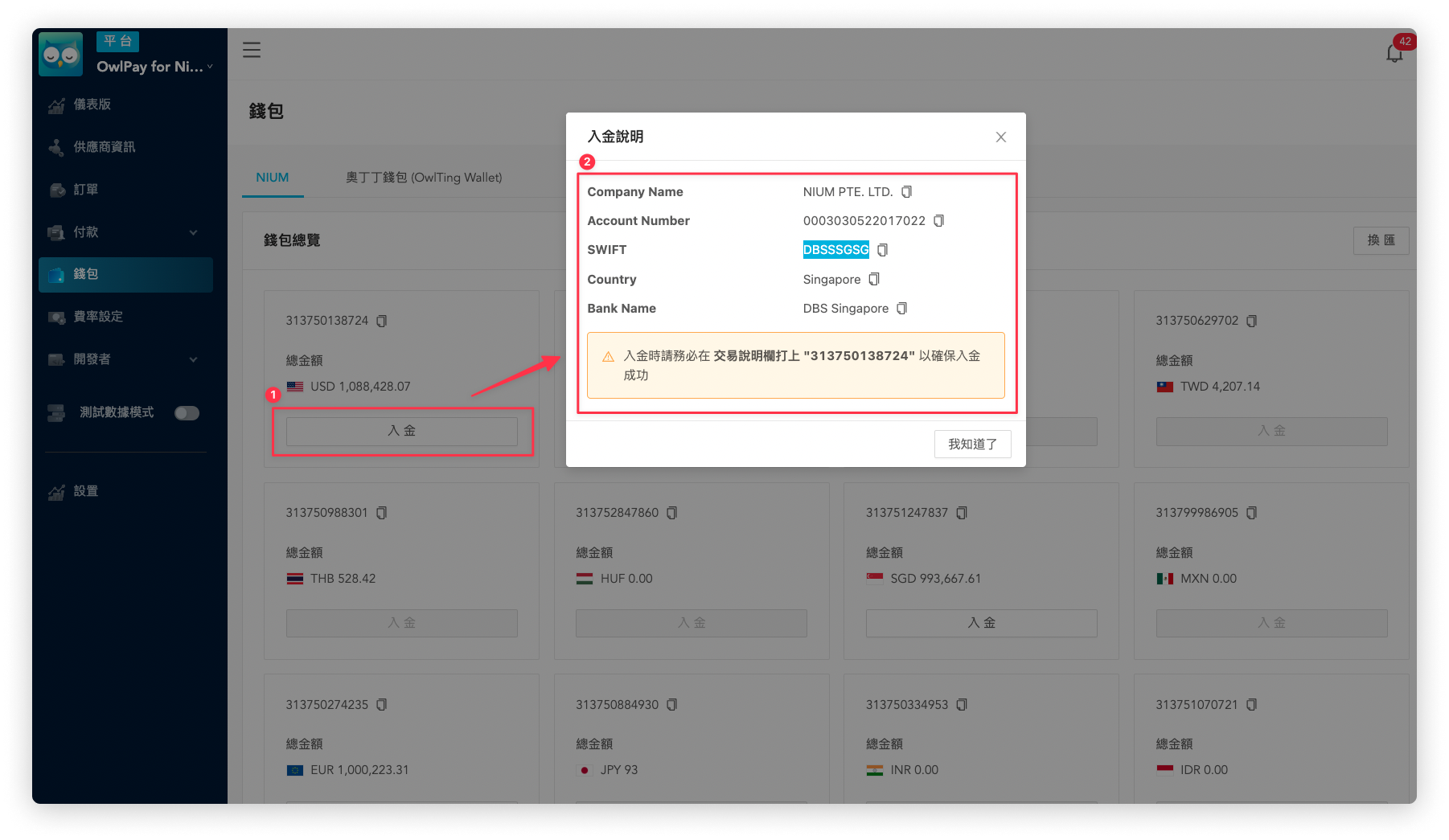Viewport: 1449px width, 840px height.
Task: Click the USD 1,088,428.07 balance
Action: (x=360, y=387)
